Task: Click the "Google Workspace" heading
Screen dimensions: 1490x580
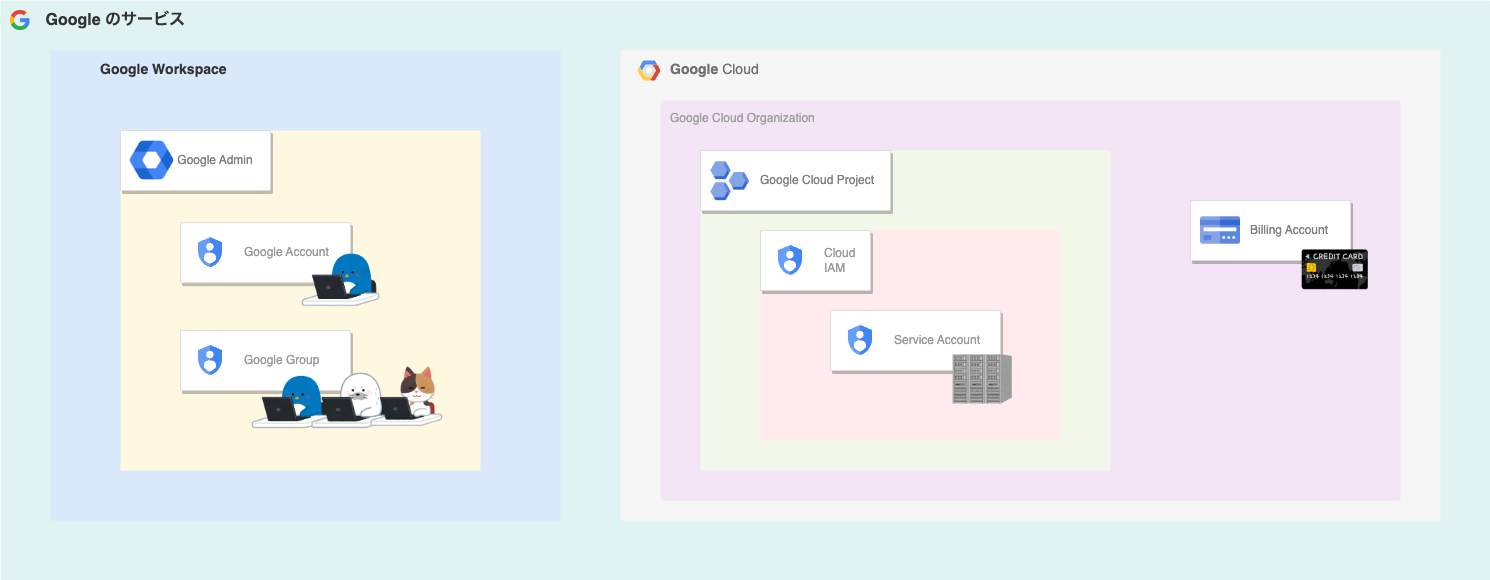Action: (163, 70)
